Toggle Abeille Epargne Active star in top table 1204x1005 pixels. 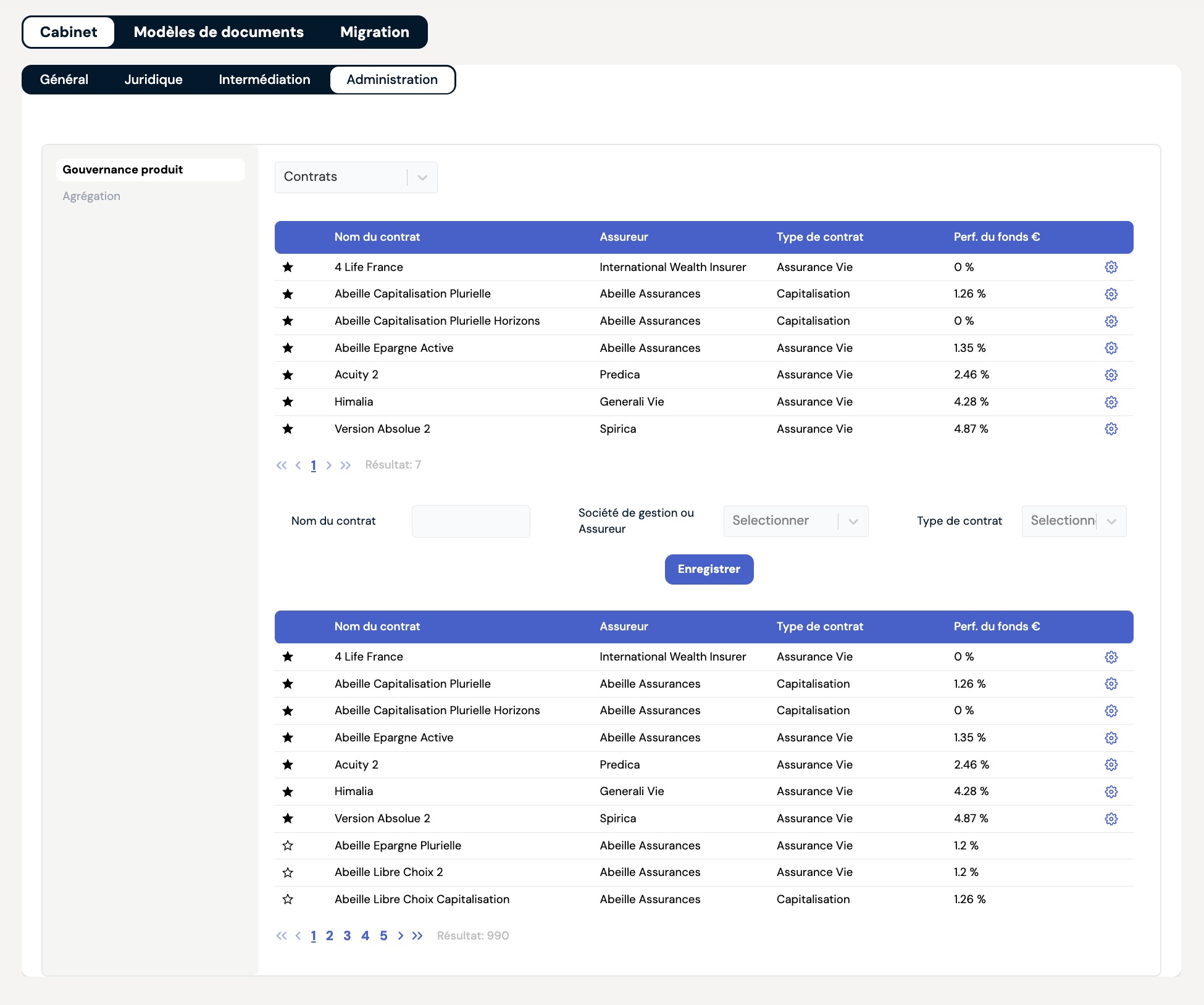point(288,348)
